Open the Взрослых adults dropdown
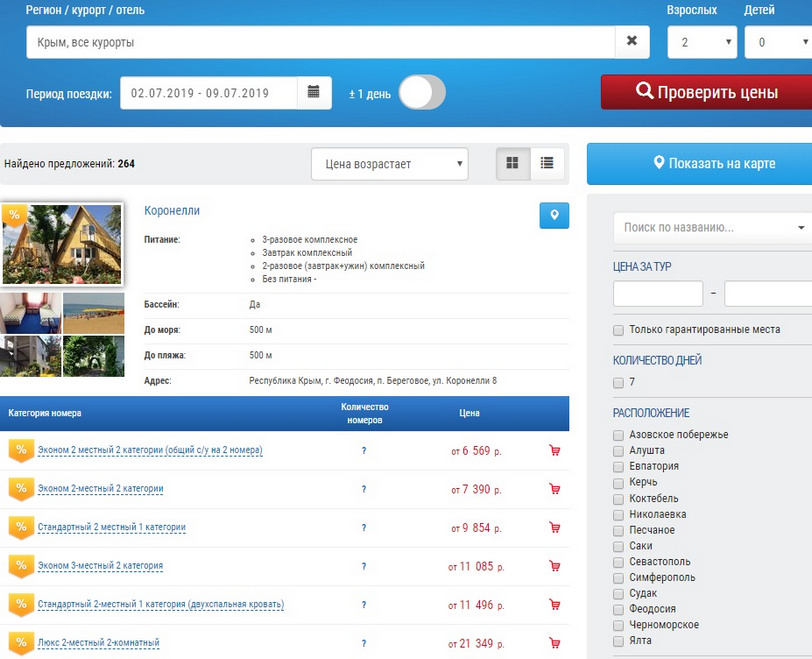 pos(703,43)
